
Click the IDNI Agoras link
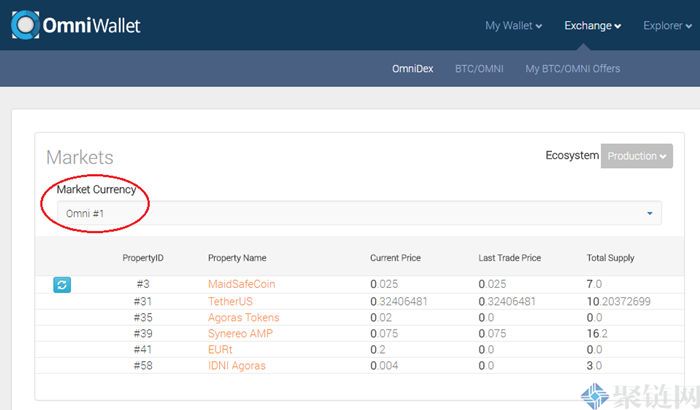click(237, 365)
